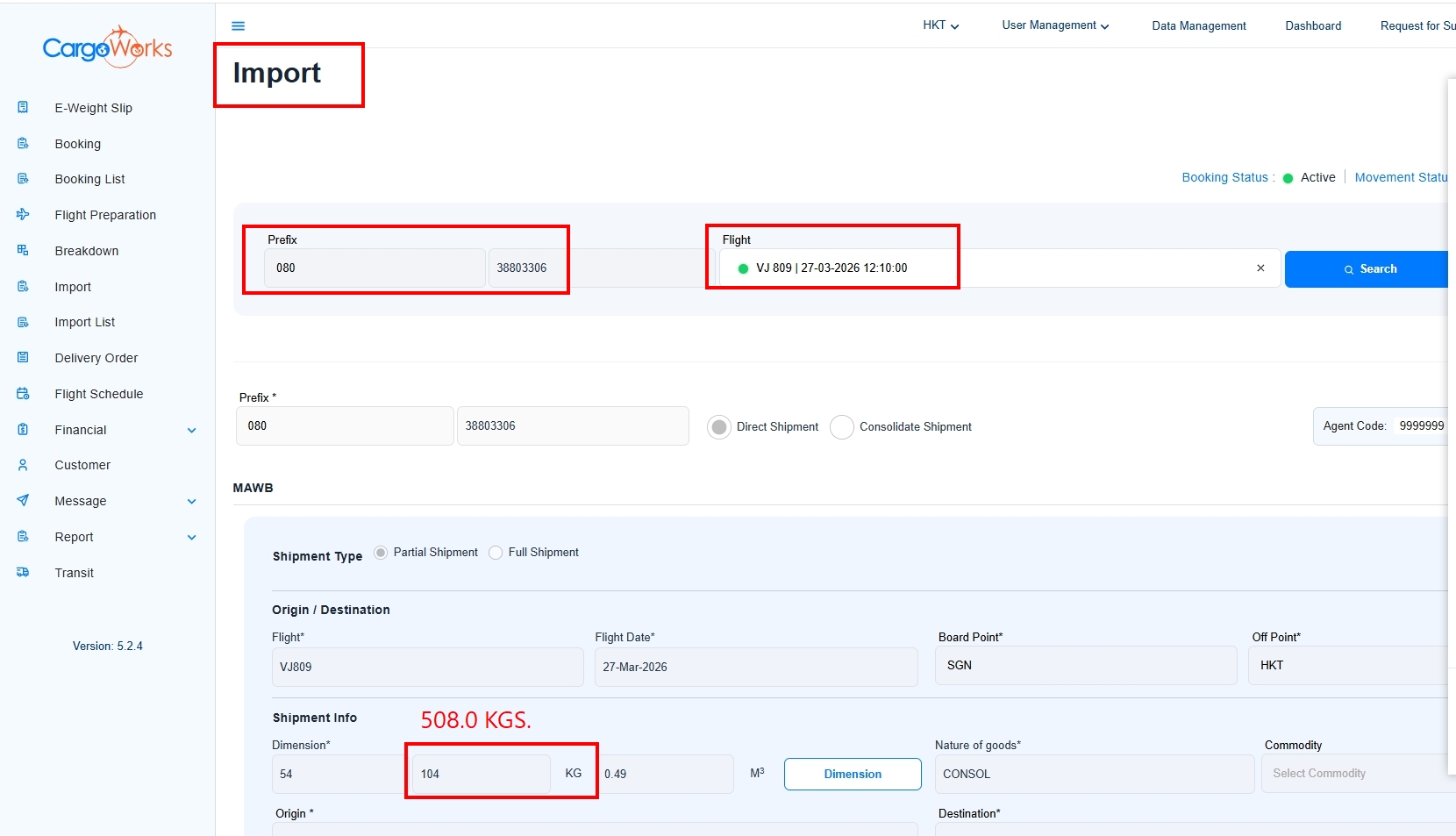The width and height of the screenshot is (1456, 836).
Task: Click the Flight Preparation plane icon
Action: [x=24, y=215]
